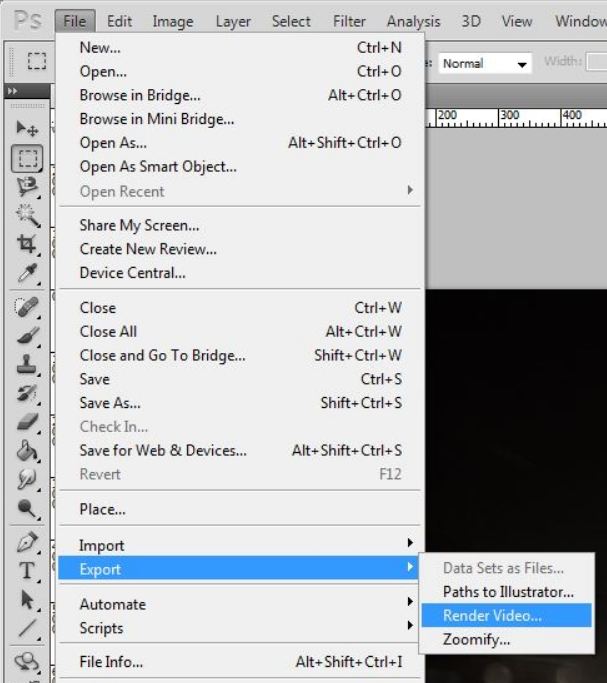Choose Paths to Illustrator...
This screenshot has height=683, width=607.
506,592
